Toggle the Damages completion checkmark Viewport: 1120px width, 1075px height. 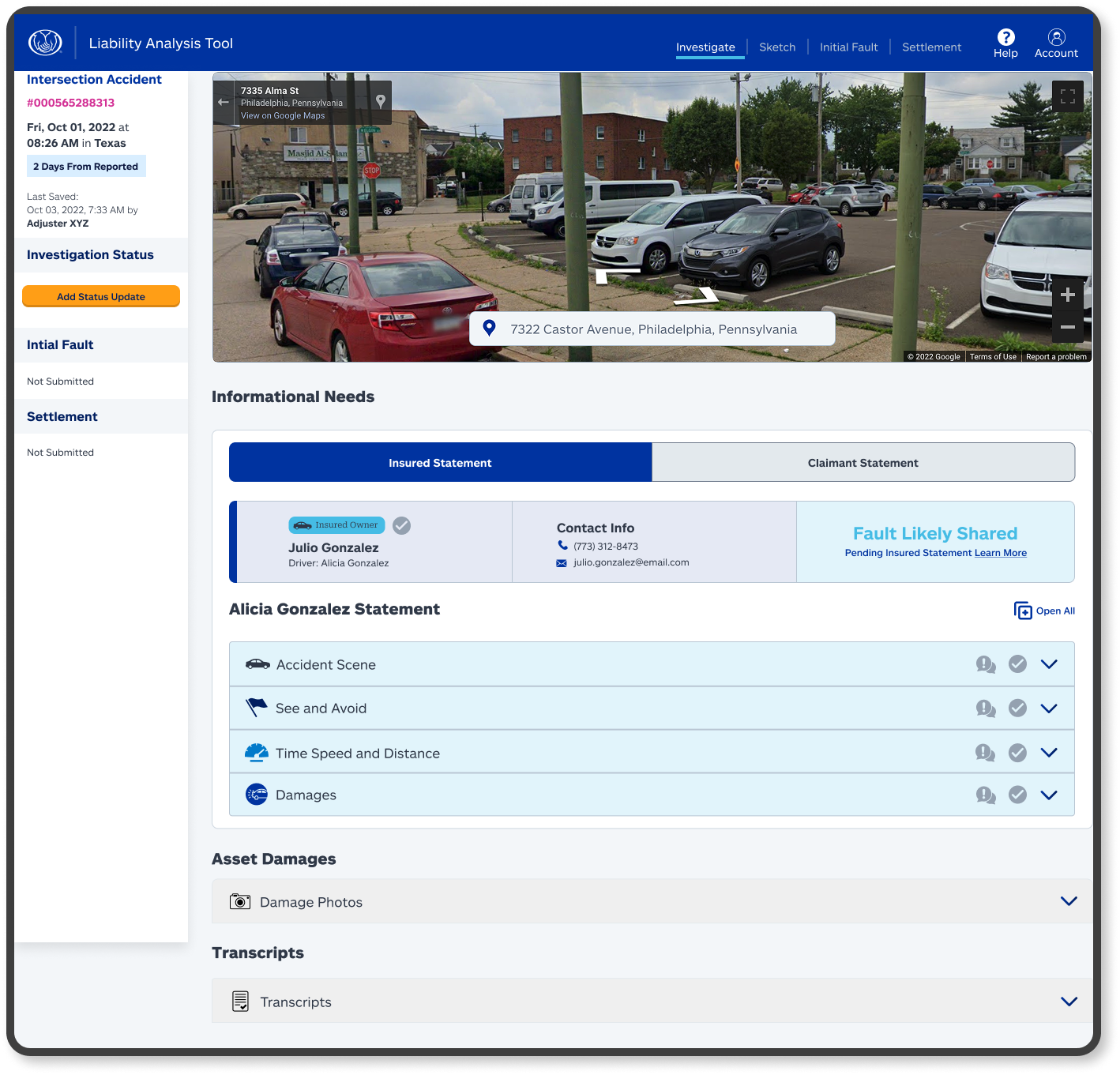(1018, 795)
